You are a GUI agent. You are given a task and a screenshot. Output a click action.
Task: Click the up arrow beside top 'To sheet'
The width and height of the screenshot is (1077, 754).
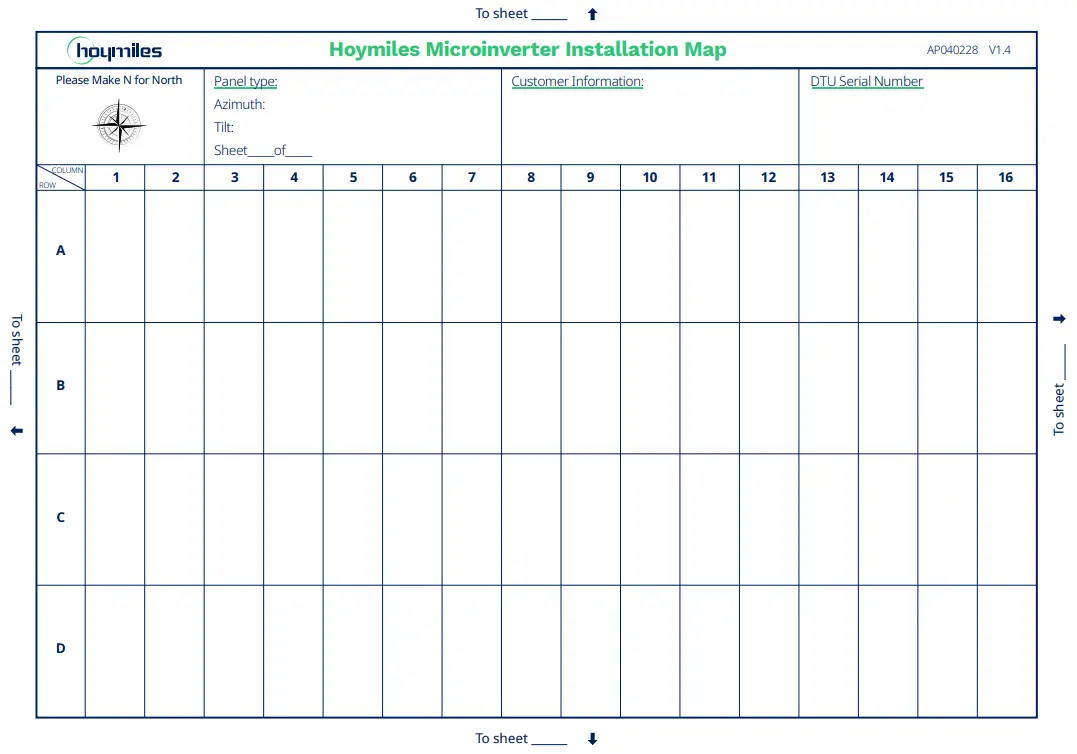point(593,14)
